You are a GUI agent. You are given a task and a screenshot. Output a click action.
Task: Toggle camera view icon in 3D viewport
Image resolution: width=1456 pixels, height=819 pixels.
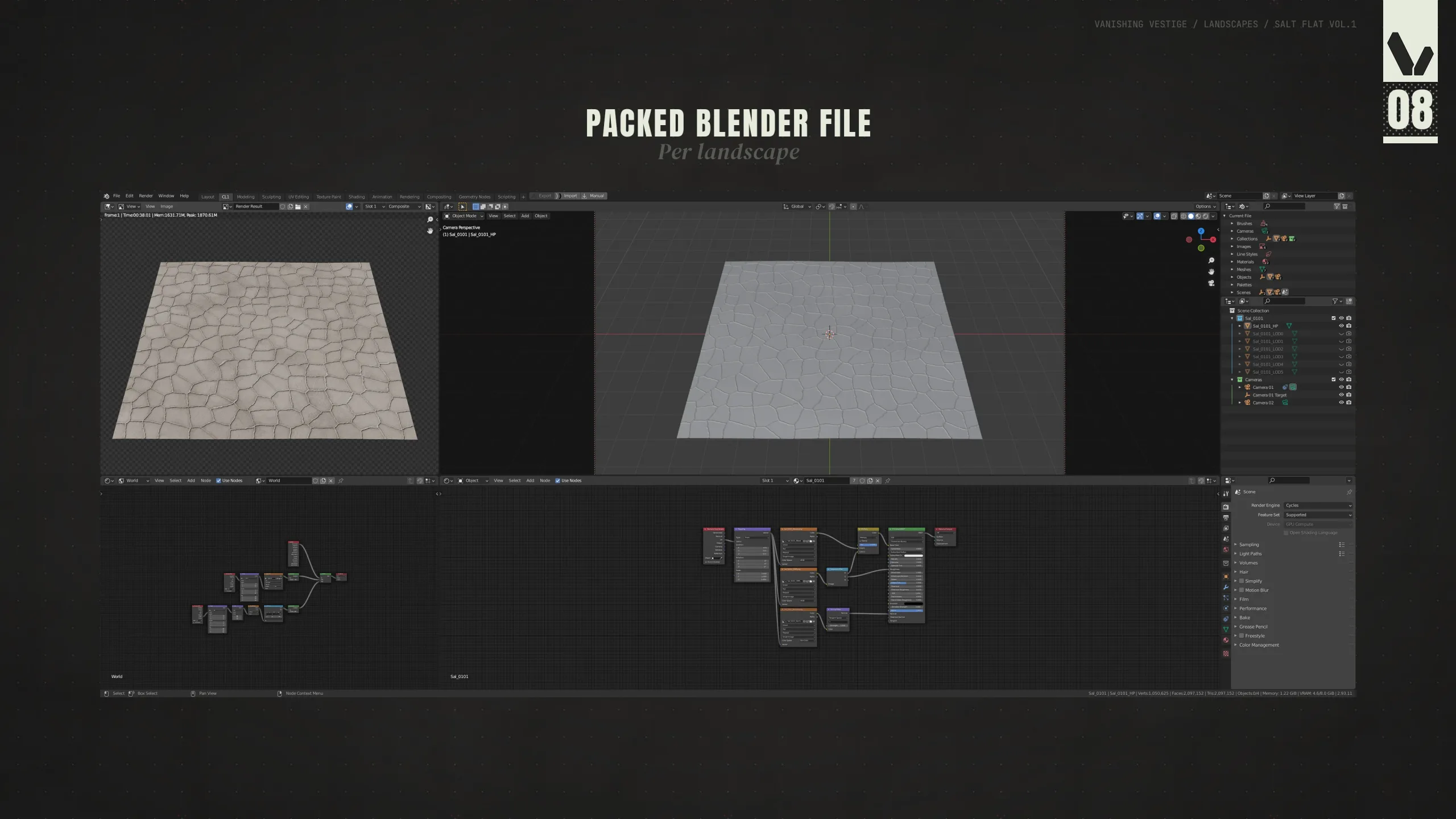coord(1211,283)
